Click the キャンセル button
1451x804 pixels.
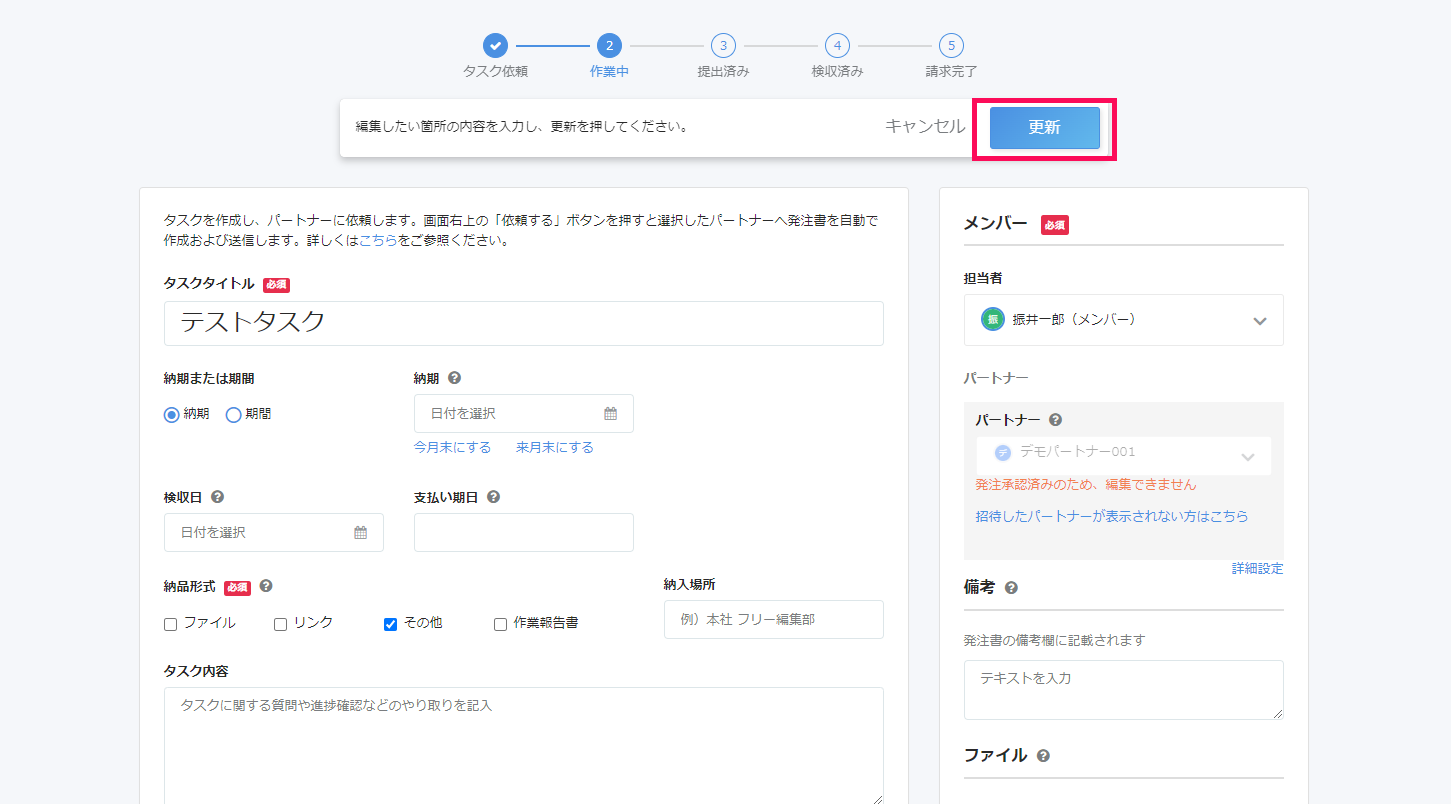[x=925, y=126]
